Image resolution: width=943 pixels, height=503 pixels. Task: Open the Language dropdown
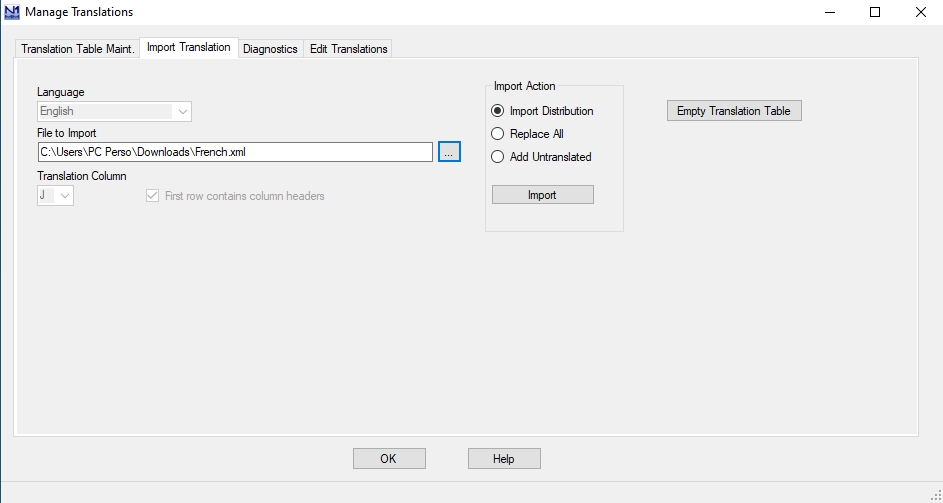(114, 111)
